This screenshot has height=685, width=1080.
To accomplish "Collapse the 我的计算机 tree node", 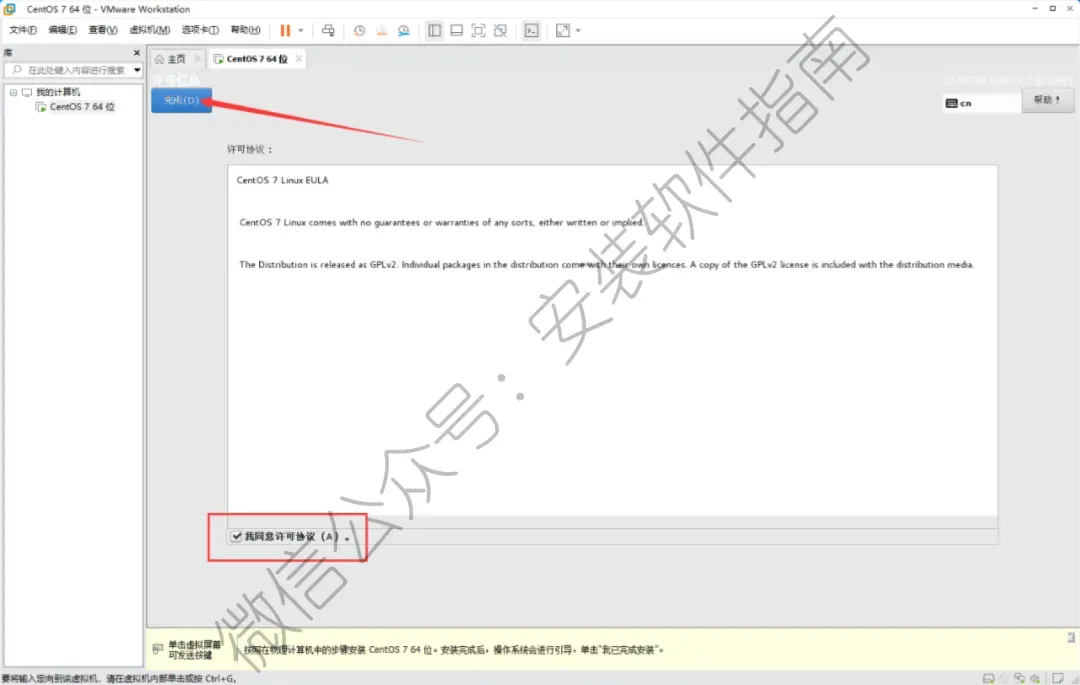I will 13,92.
